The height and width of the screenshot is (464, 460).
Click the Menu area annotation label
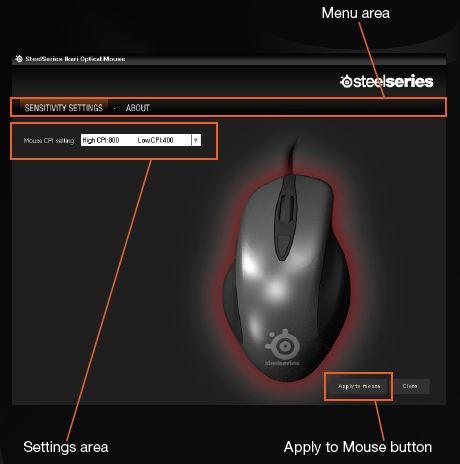[x=356, y=13]
